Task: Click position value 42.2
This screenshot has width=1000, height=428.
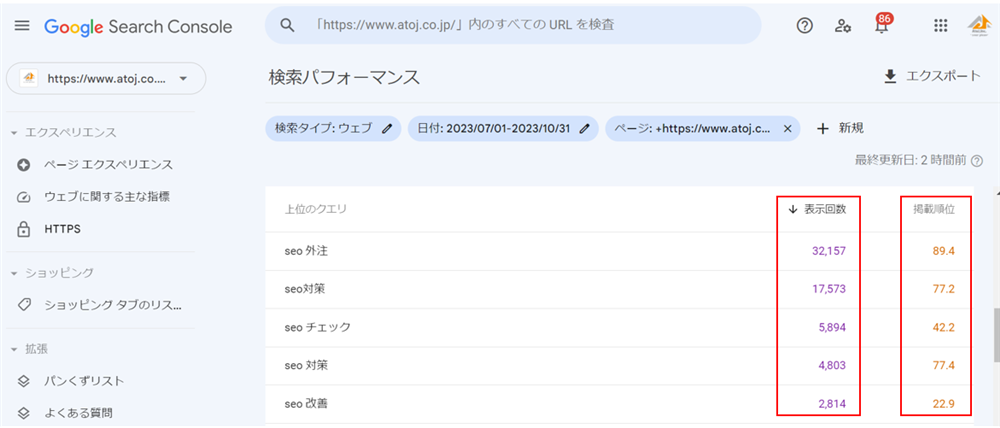Action: (943, 328)
